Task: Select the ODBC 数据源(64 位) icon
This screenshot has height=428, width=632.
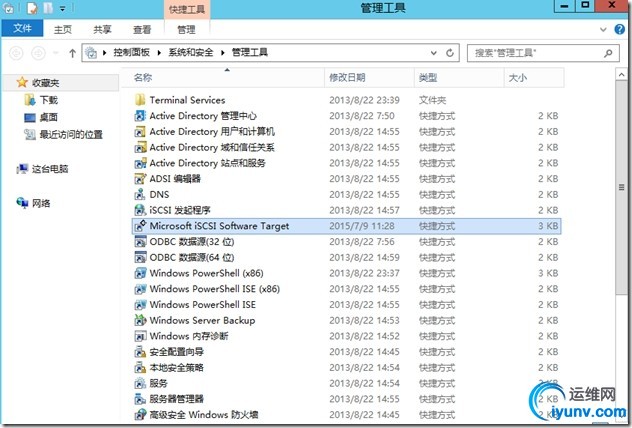Action: [x=140, y=257]
